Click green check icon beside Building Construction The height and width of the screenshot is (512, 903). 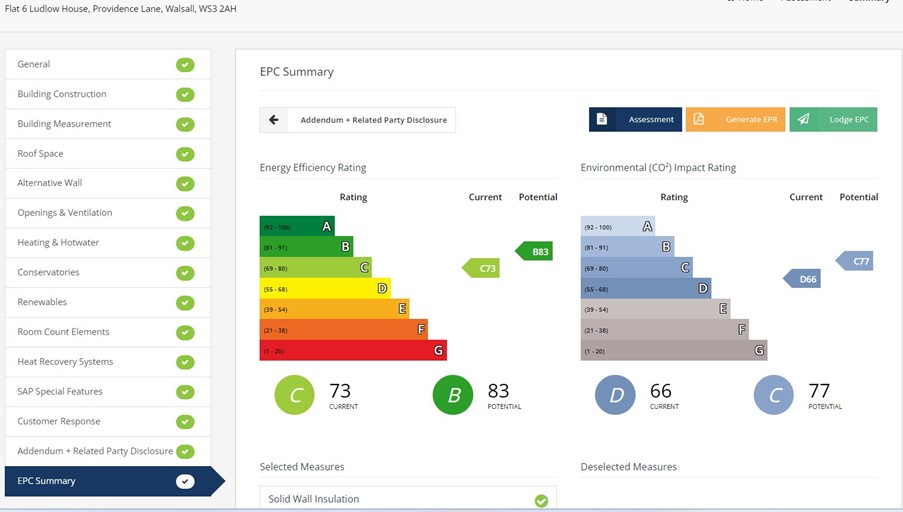[185, 94]
